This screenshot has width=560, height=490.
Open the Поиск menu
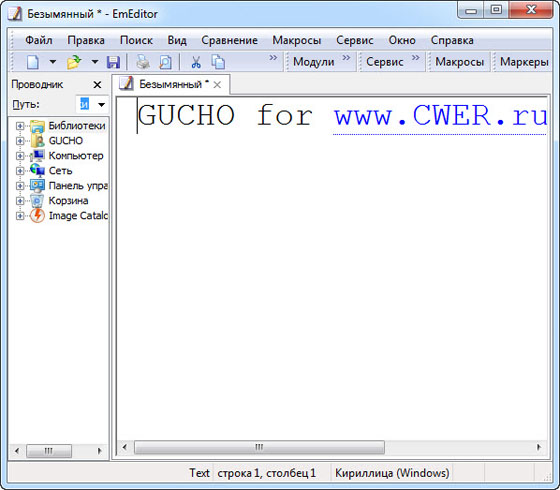click(x=136, y=40)
